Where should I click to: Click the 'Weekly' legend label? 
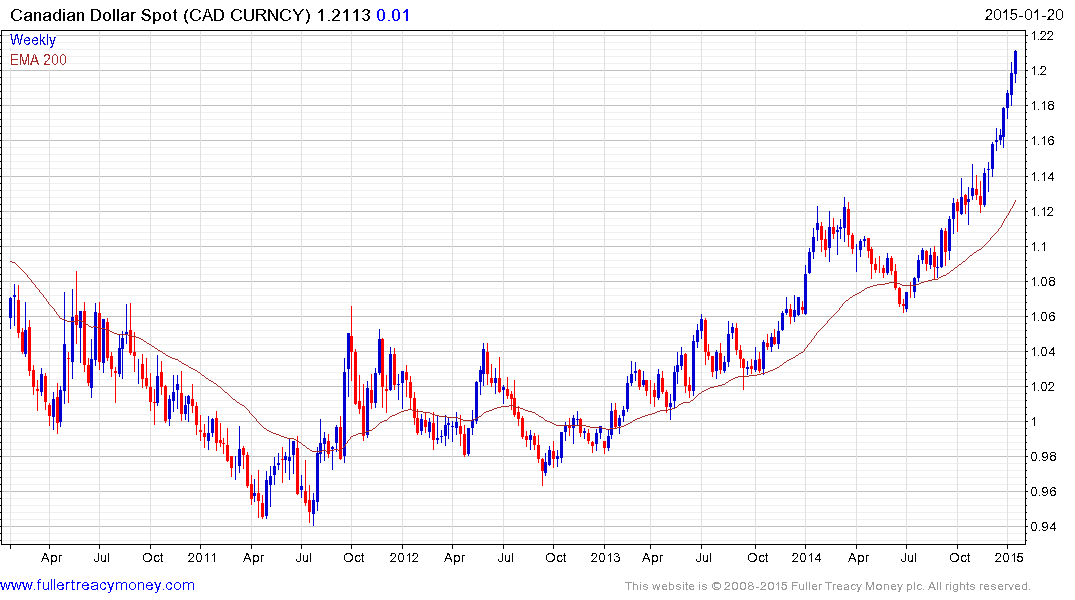33,40
